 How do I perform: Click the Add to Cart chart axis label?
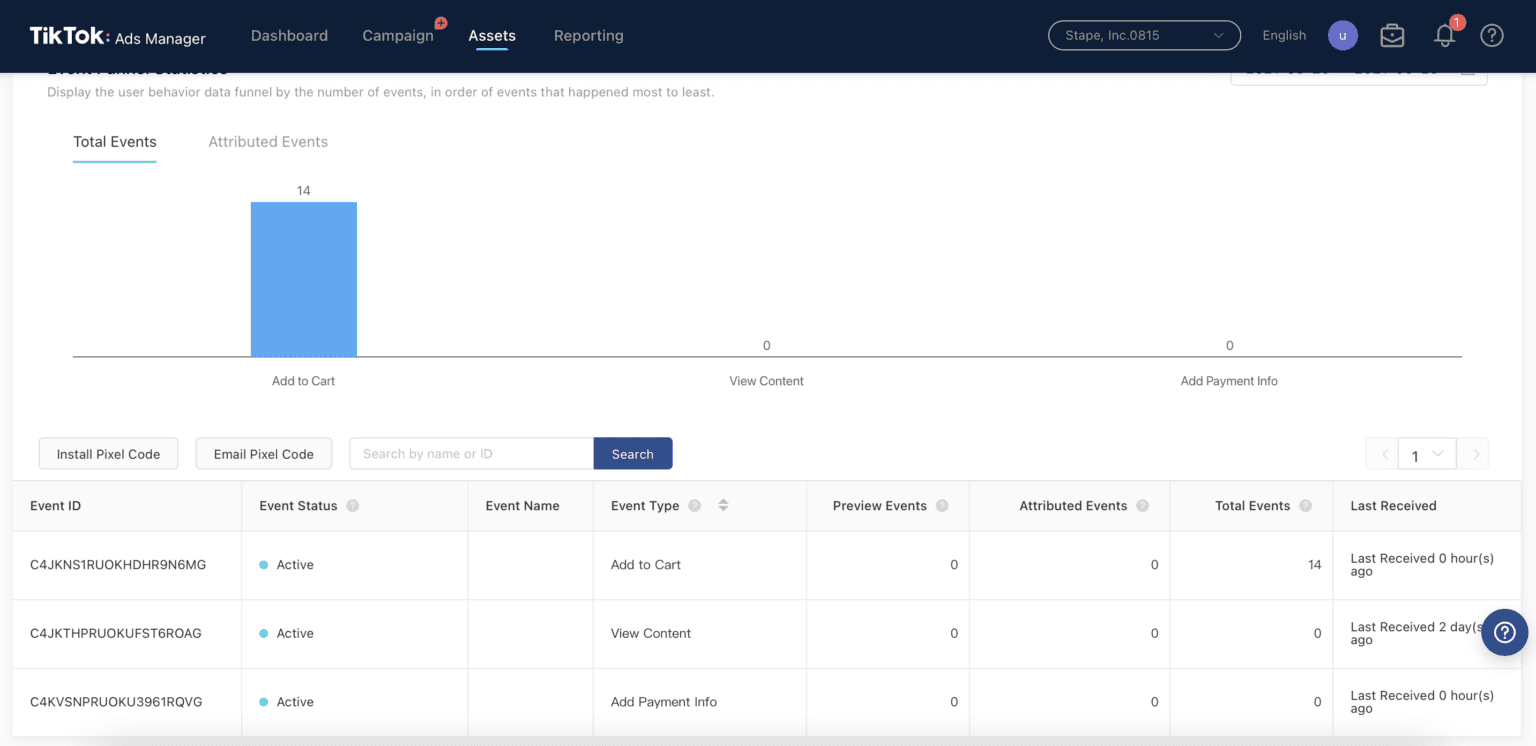[x=304, y=381]
